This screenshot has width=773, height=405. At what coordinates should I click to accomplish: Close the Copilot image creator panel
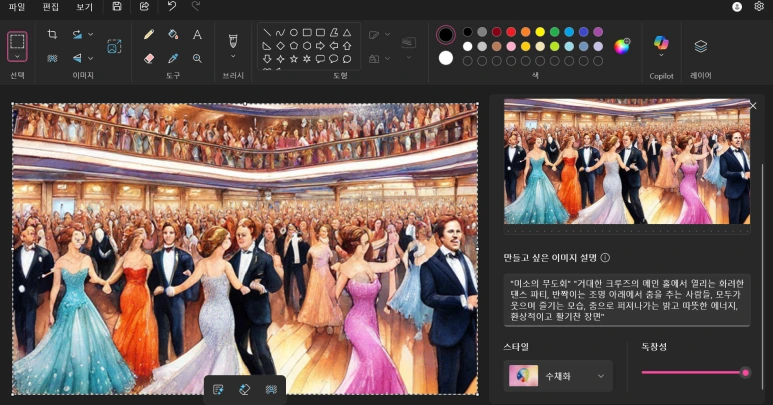(753, 106)
